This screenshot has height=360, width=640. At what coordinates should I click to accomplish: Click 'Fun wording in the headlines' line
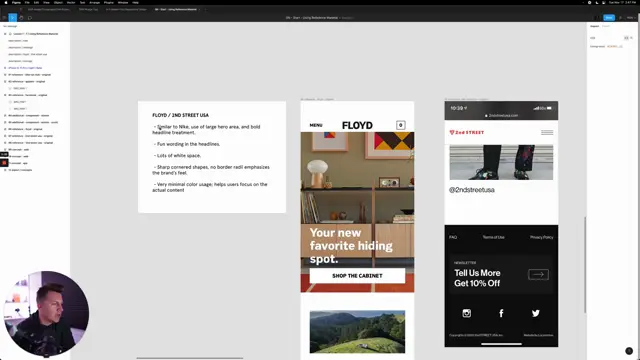187,144
